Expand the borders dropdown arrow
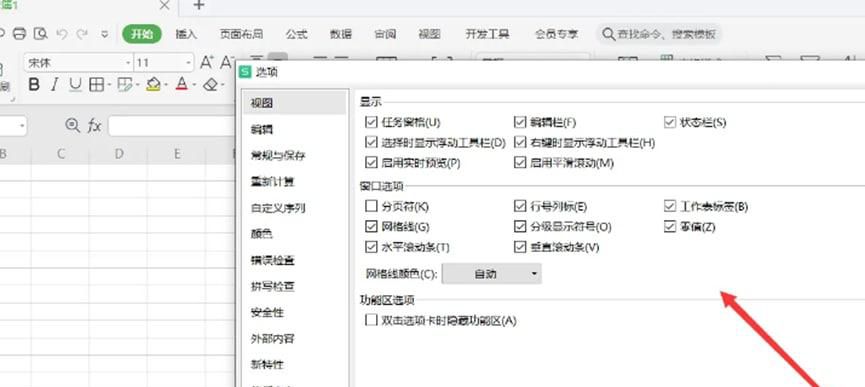This screenshot has height=387, width=865. point(108,85)
